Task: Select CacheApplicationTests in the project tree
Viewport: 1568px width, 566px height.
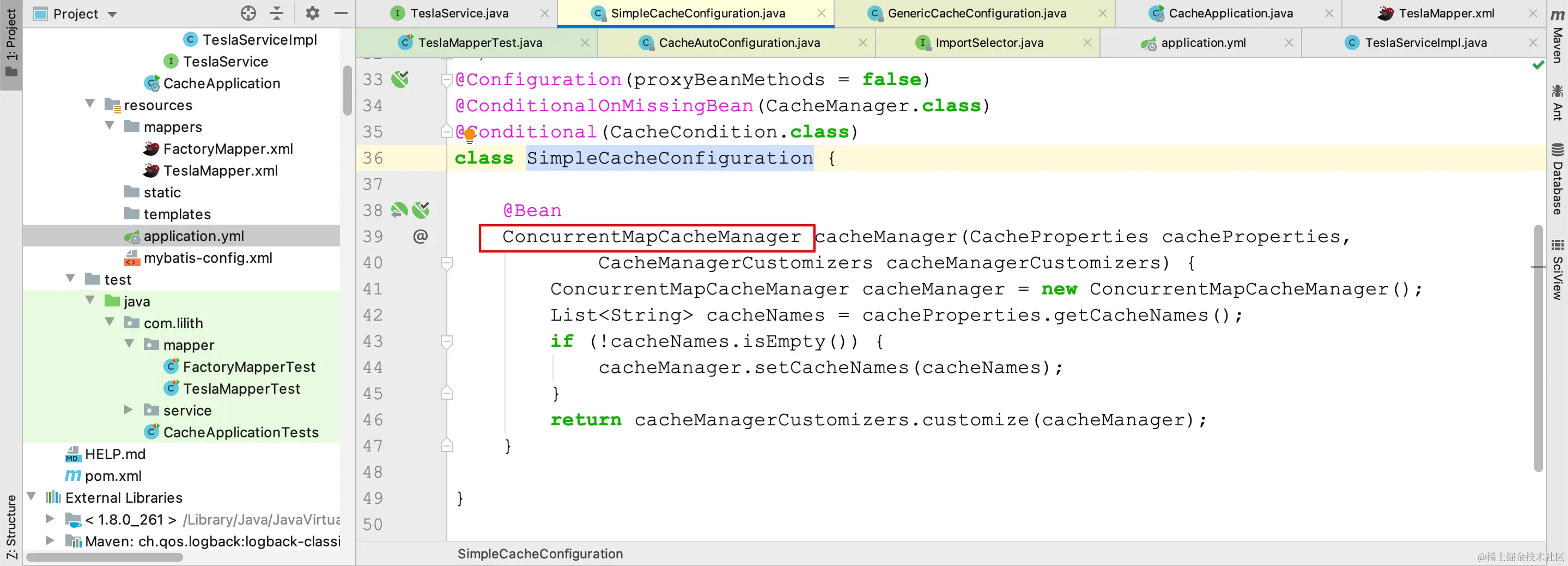Action: click(x=240, y=432)
